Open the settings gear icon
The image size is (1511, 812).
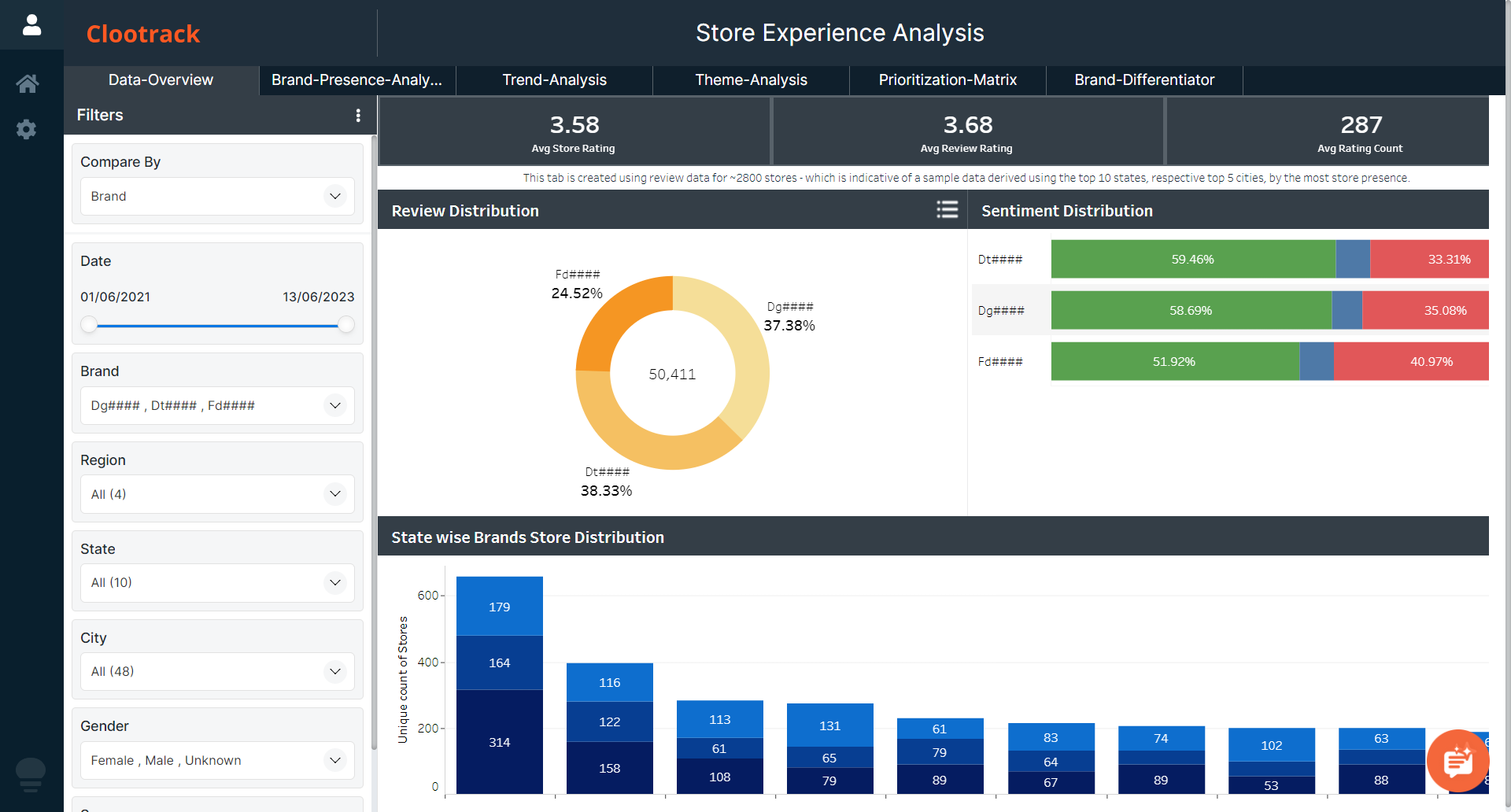tap(27, 129)
